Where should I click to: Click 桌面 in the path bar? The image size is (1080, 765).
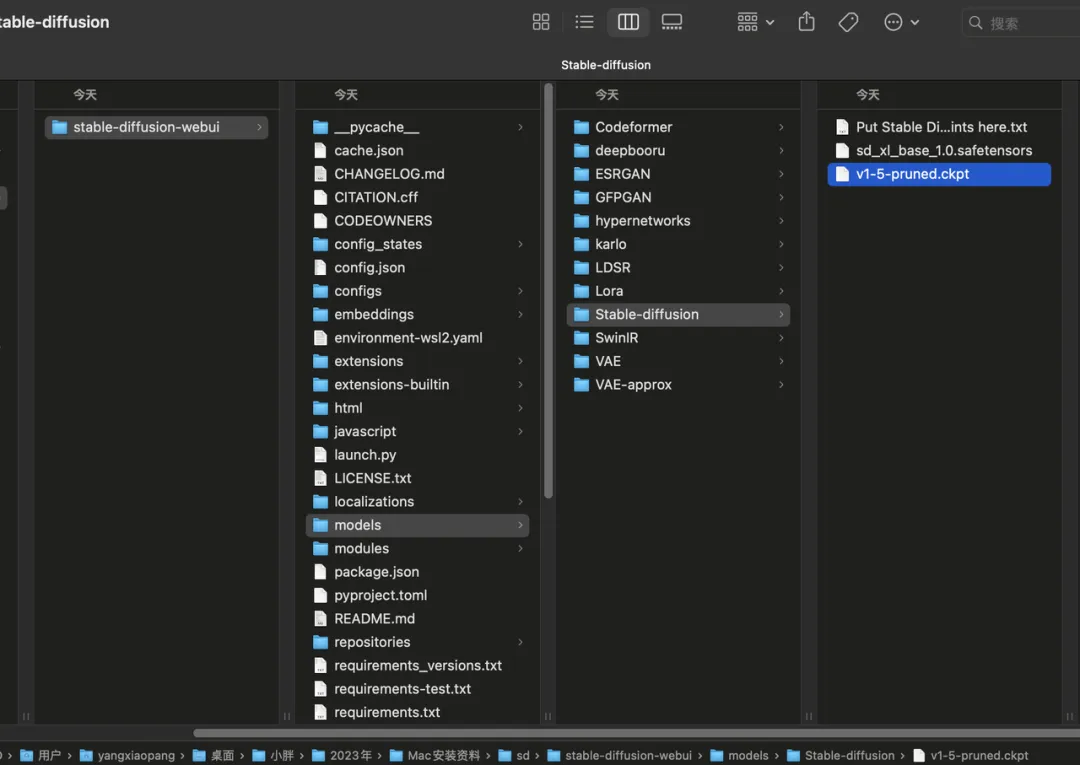pos(214,755)
